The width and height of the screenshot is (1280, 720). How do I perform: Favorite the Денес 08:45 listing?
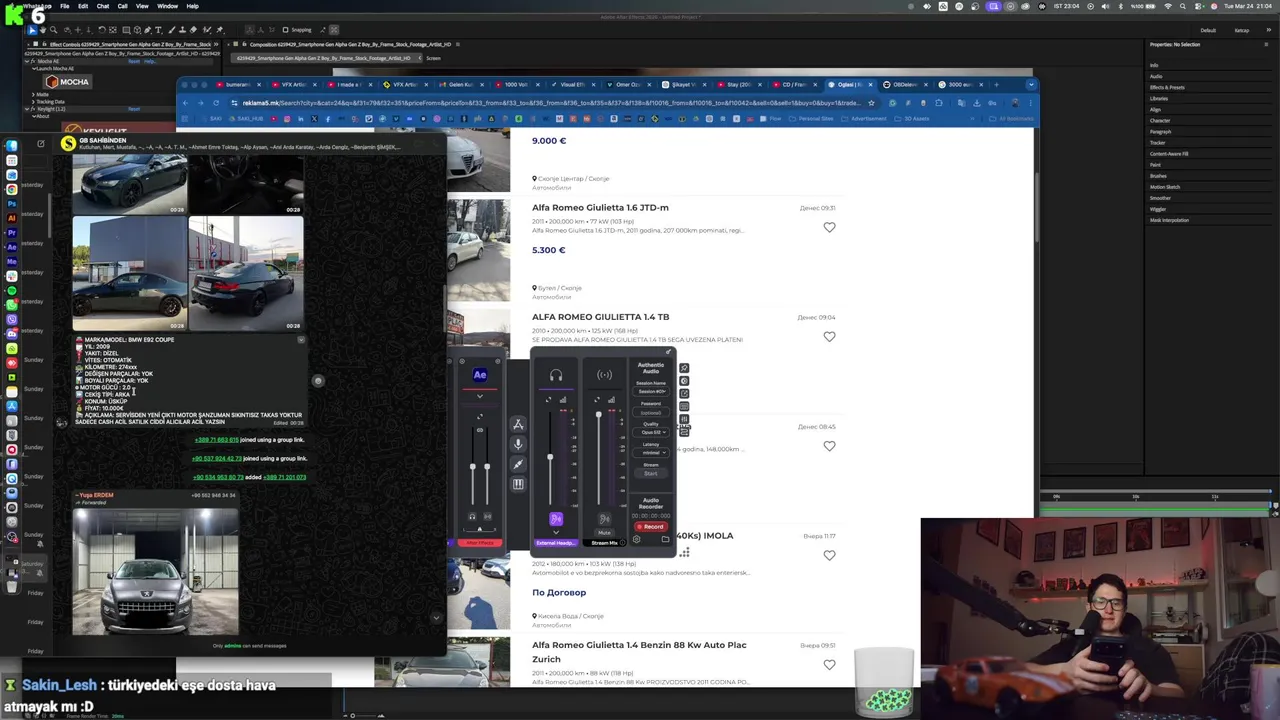pyautogui.click(x=829, y=447)
